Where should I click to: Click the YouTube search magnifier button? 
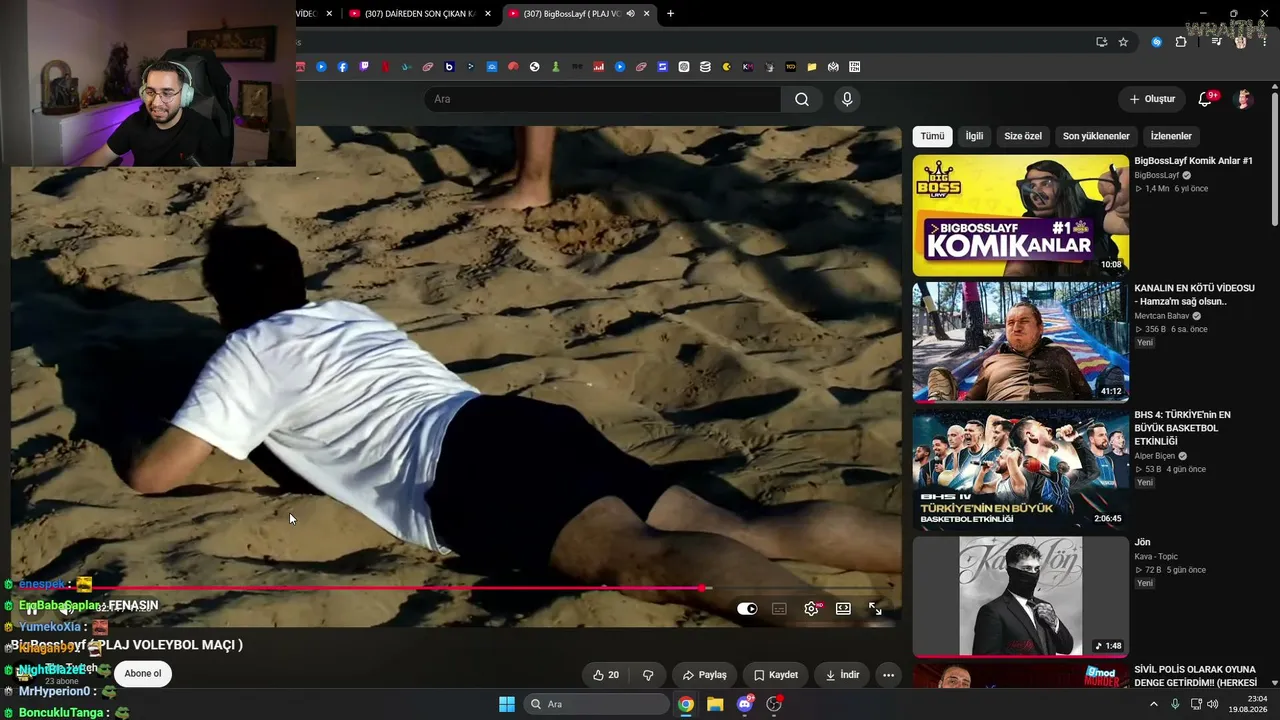click(802, 99)
